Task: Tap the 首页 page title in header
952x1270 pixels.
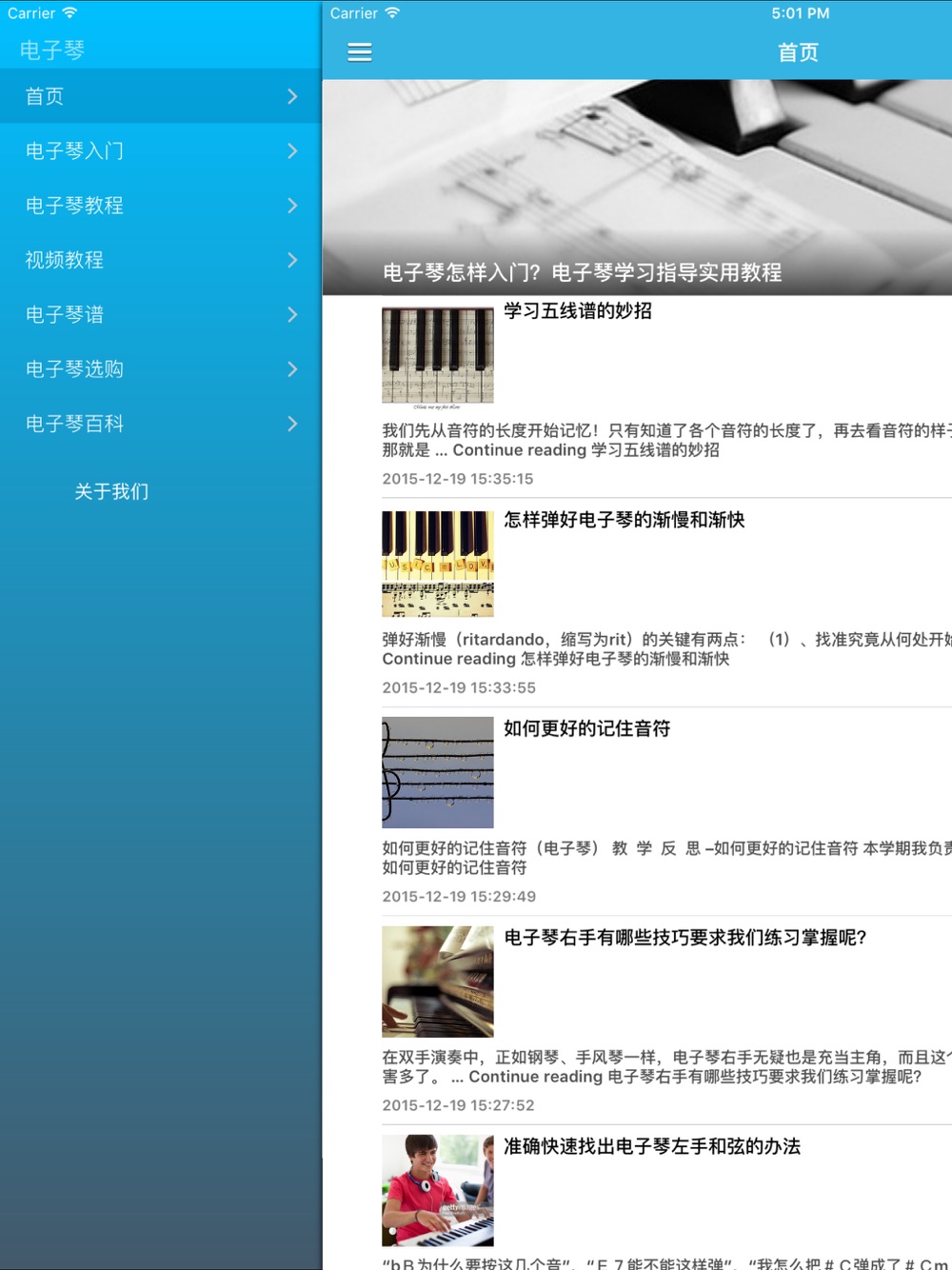Action: 798,52
